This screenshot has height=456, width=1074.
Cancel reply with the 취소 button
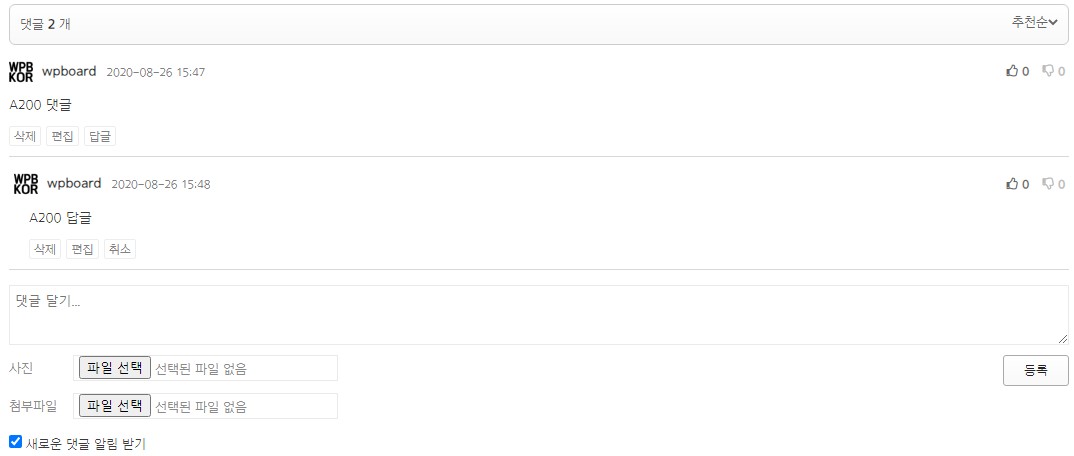(x=120, y=249)
